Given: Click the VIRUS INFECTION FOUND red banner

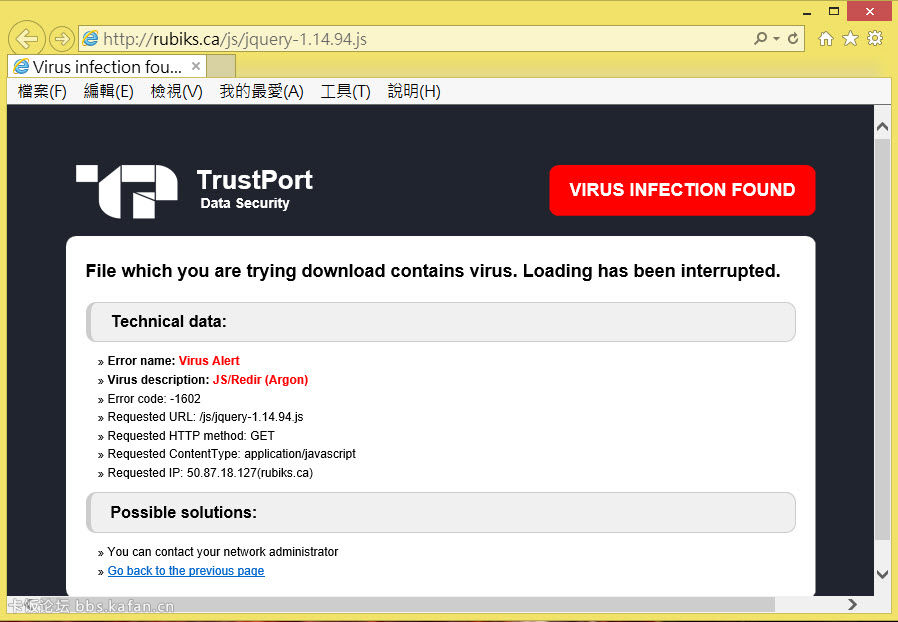Looking at the screenshot, I should (x=682, y=190).
